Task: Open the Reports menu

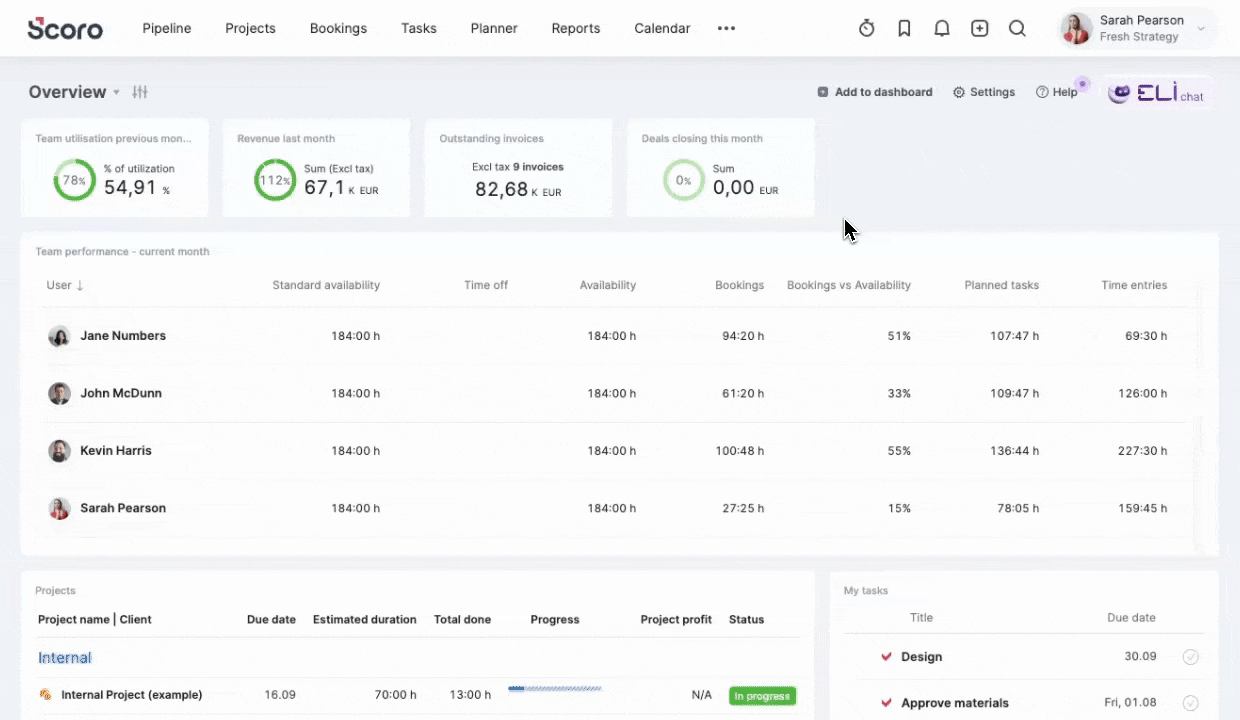Action: pyautogui.click(x=576, y=28)
